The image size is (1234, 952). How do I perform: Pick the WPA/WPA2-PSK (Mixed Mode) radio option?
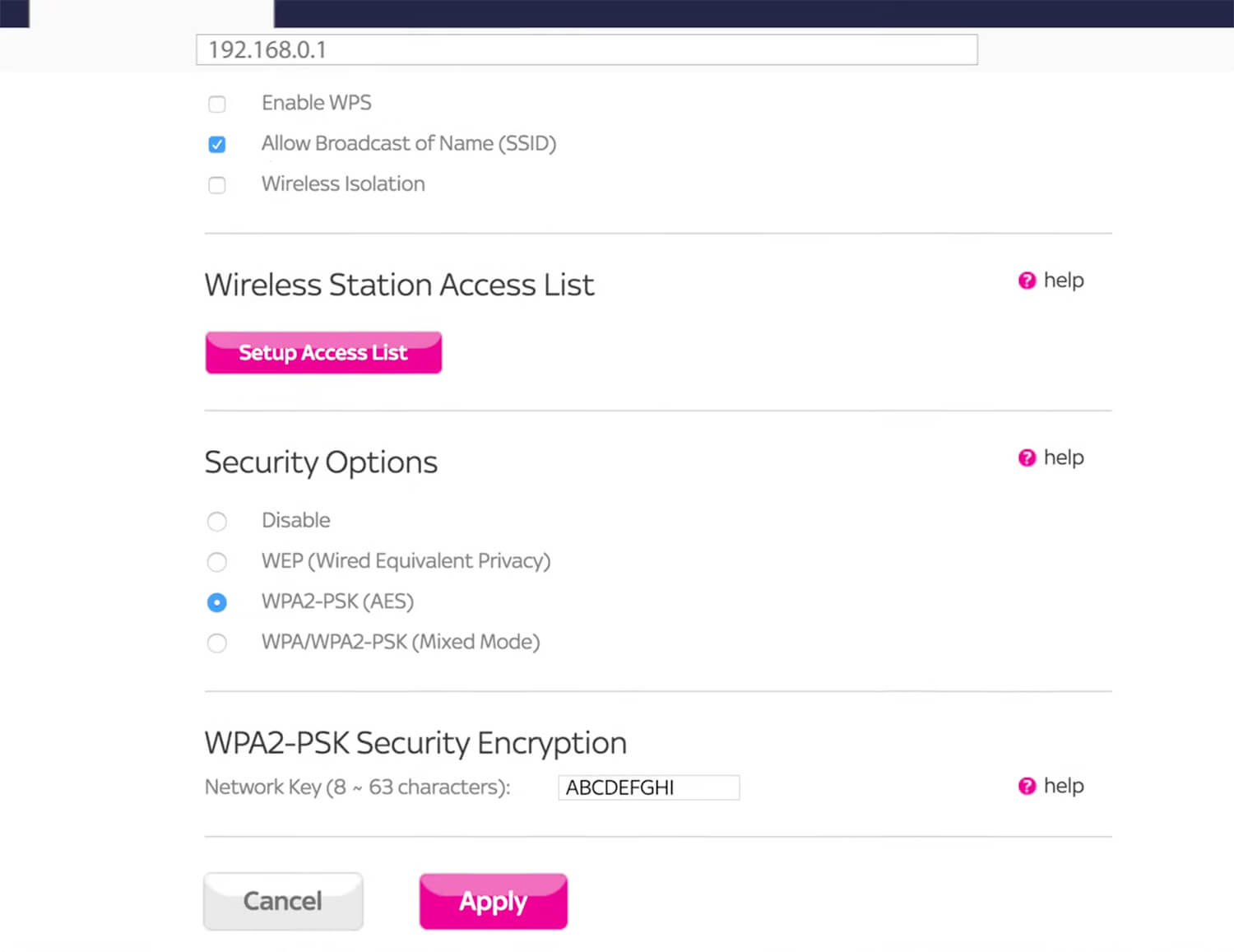click(x=217, y=643)
